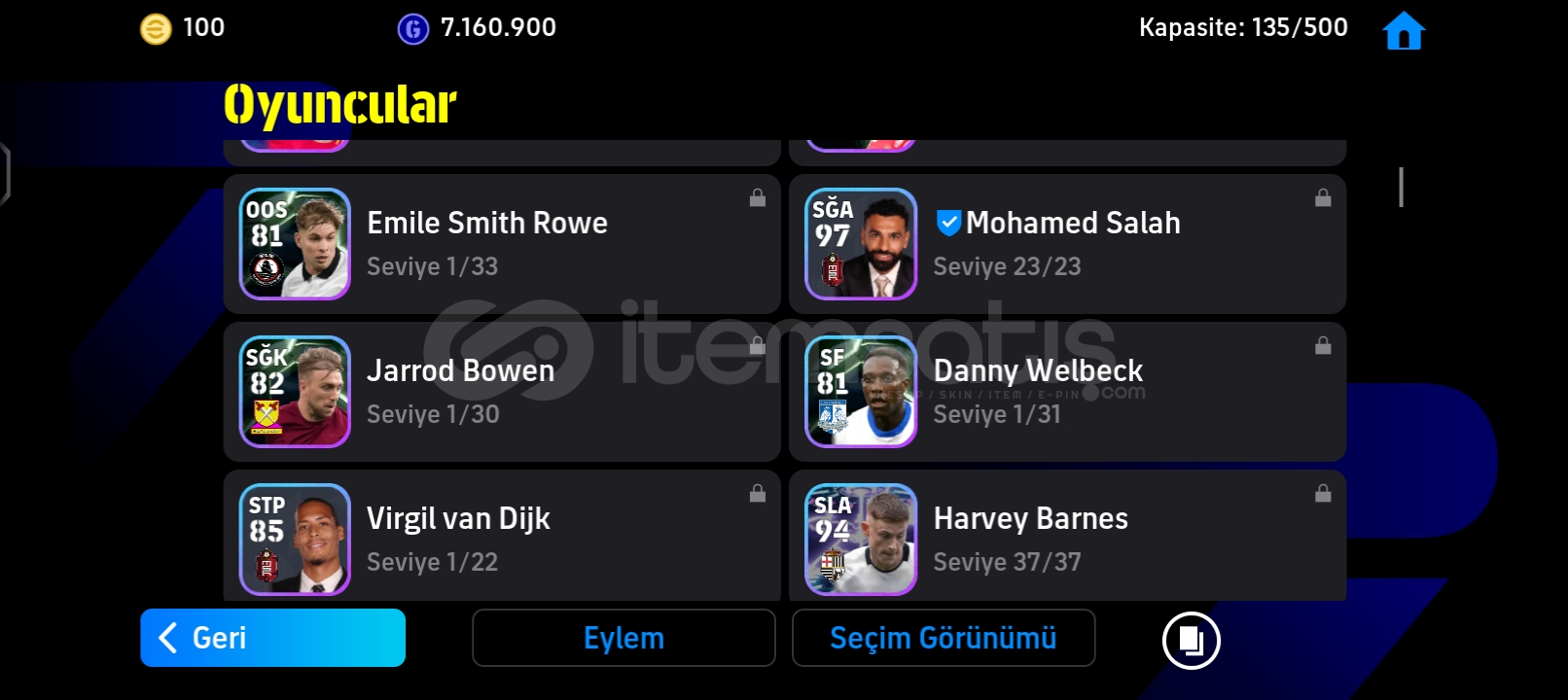Tap the blue home icon
The width and height of the screenshot is (1568, 700).
pyautogui.click(x=1404, y=30)
